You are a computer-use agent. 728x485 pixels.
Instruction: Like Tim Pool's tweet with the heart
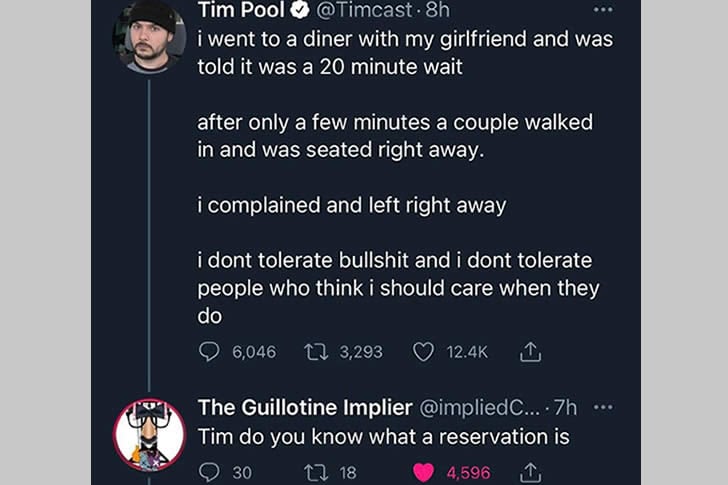[424, 352]
